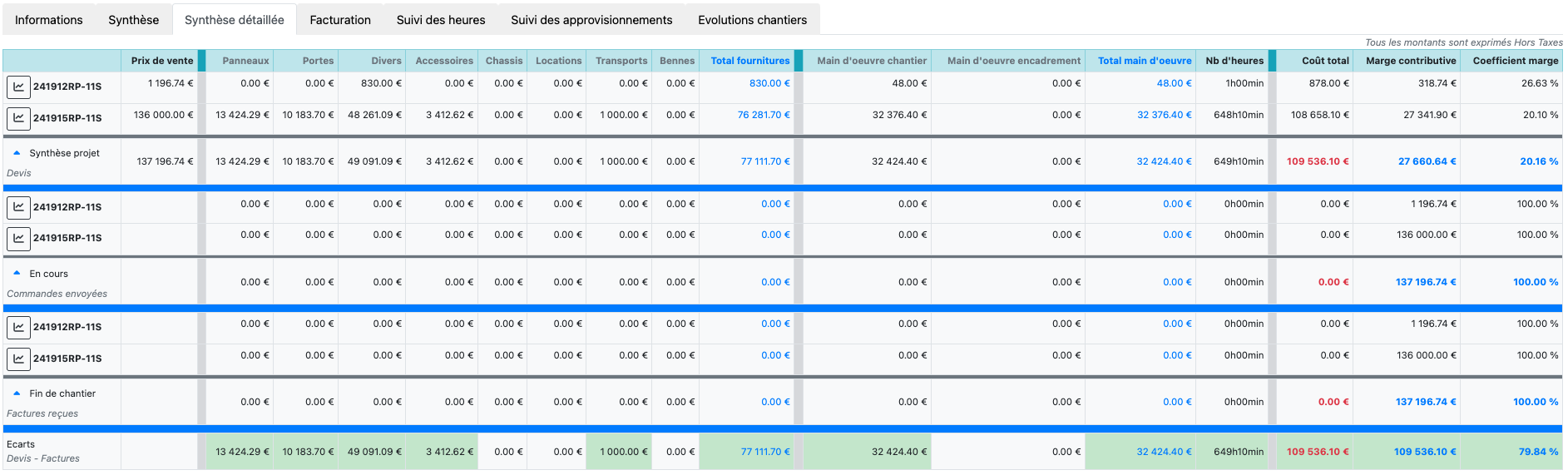
Task: Collapse the En cours section arrow
Action: (17, 273)
